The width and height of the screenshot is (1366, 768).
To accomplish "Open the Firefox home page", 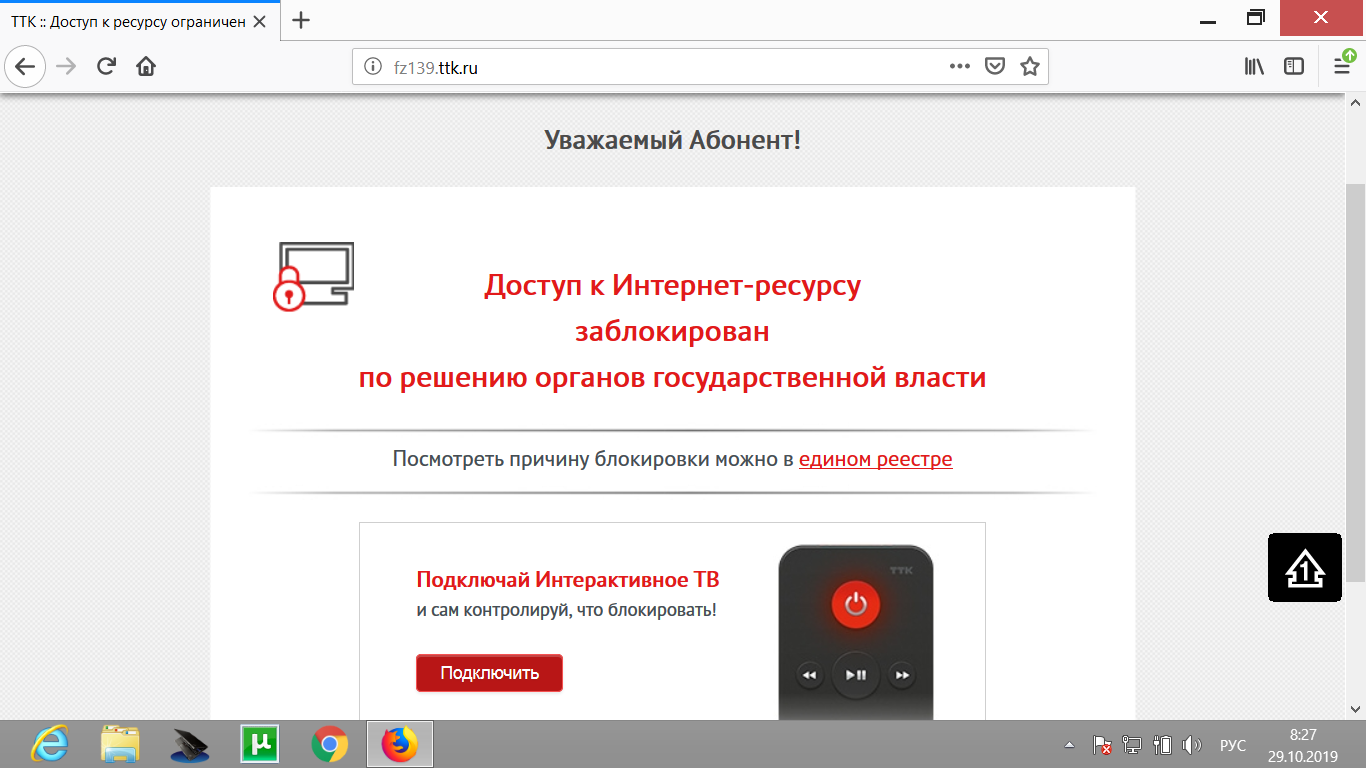I will 146,67.
